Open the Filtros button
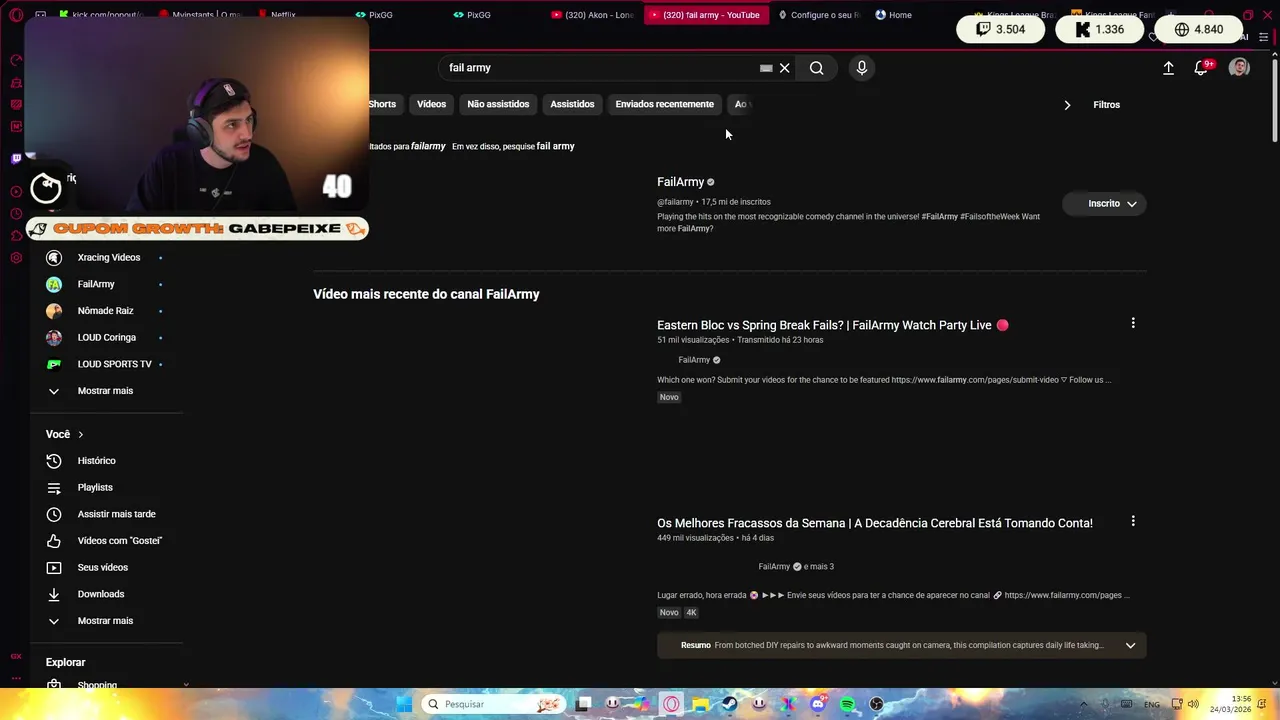This screenshot has width=1280, height=720. click(x=1107, y=105)
